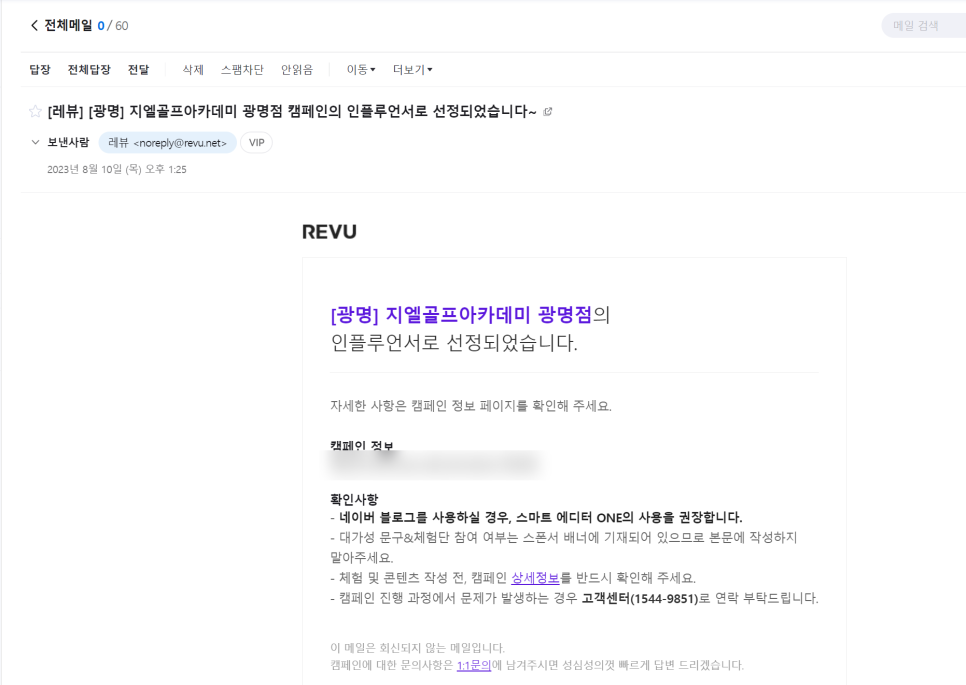The height and width of the screenshot is (685, 966).
Task: Forward the mail with 전달
Action: tap(139, 70)
